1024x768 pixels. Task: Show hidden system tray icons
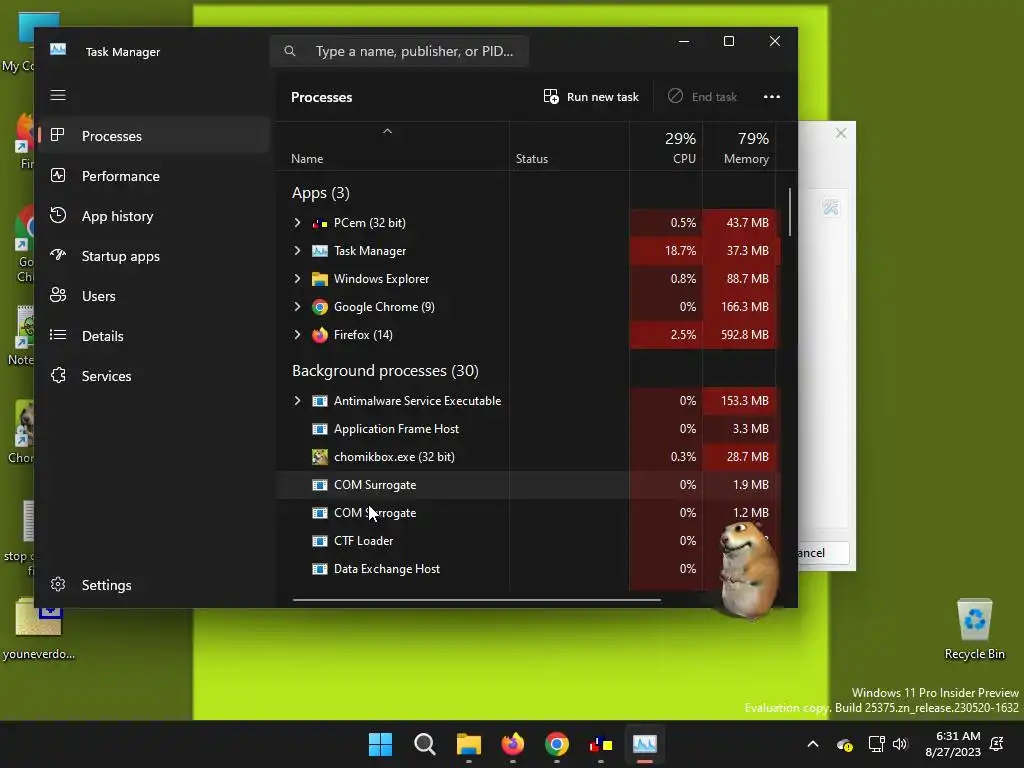pos(813,744)
